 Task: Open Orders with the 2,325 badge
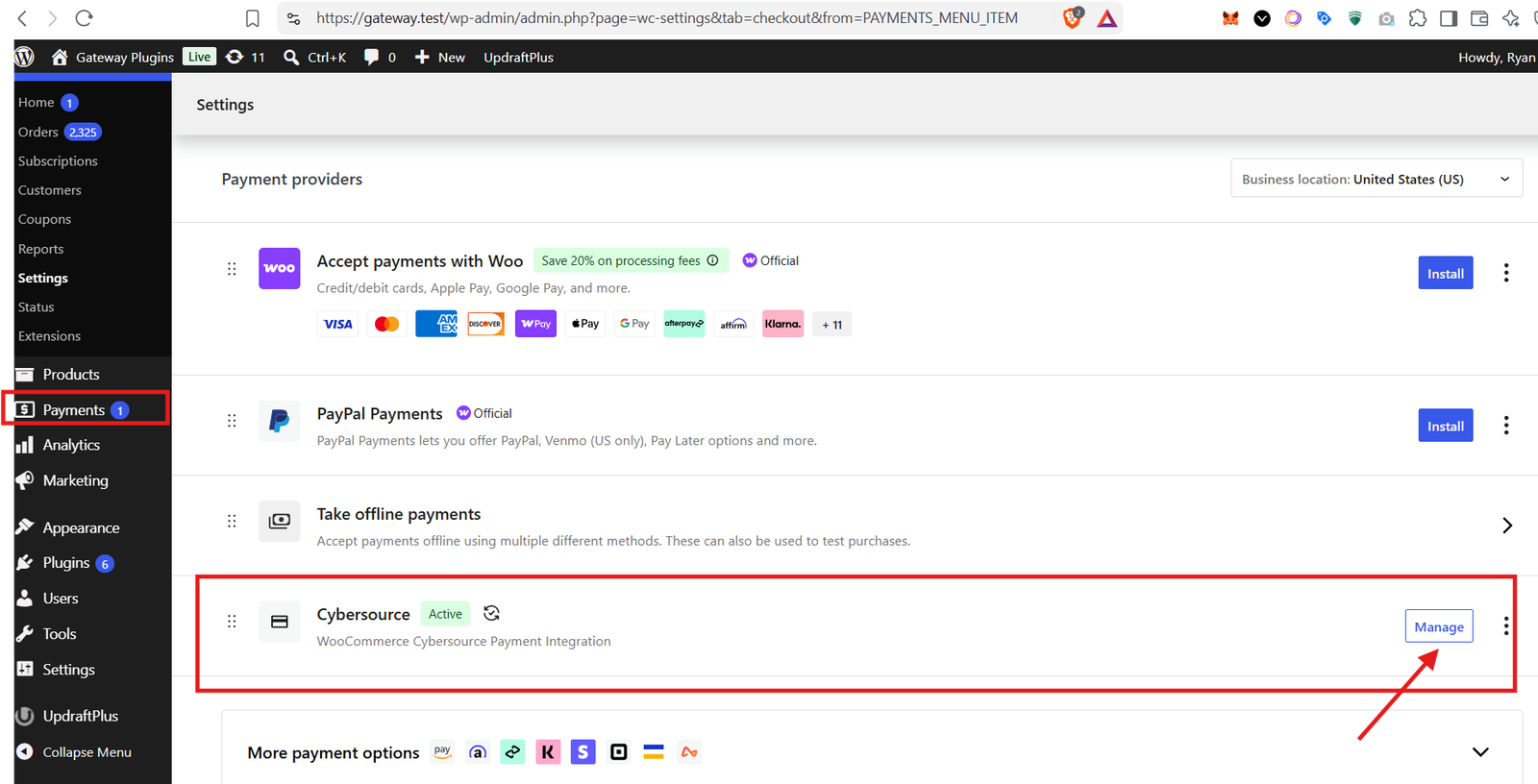(60, 132)
